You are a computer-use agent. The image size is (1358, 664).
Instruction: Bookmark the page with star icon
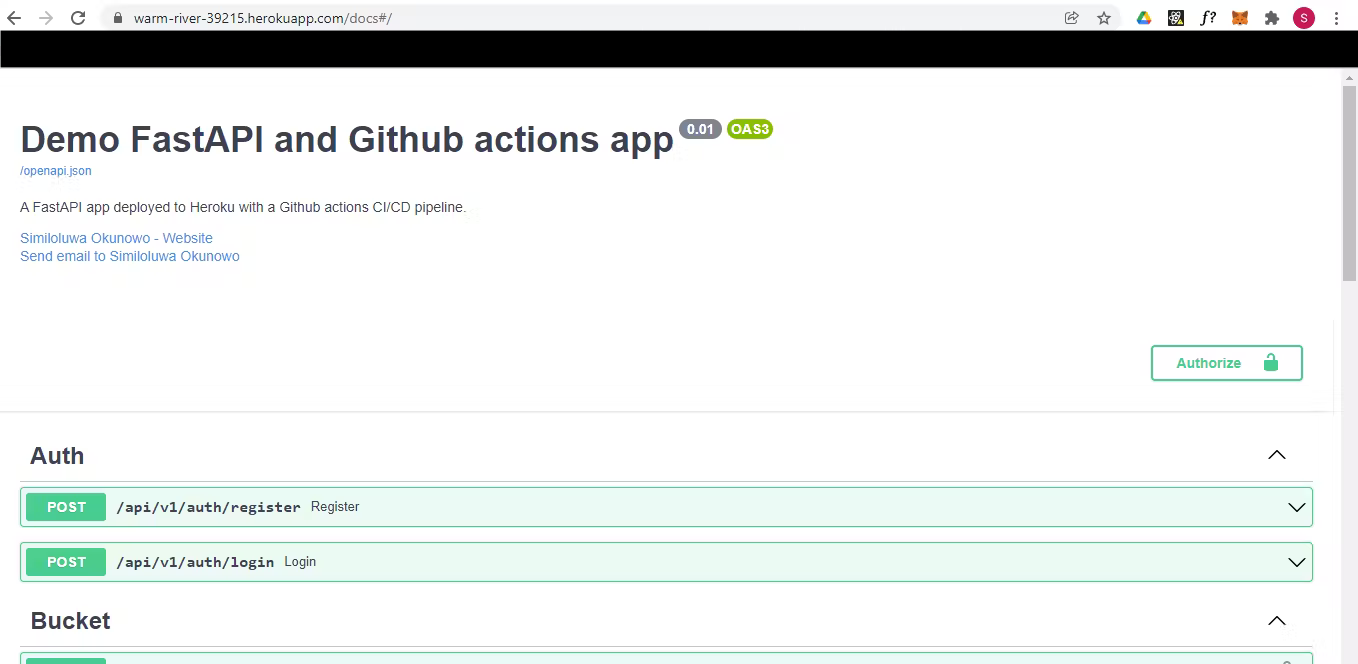tap(1104, 18)
